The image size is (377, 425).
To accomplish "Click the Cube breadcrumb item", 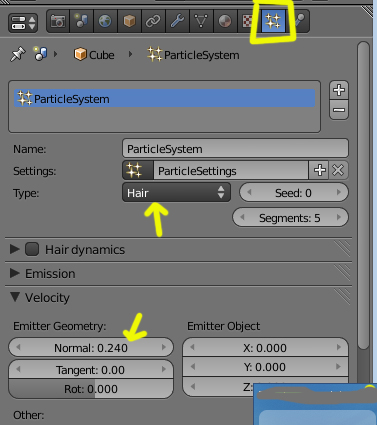I will [94, 55].
